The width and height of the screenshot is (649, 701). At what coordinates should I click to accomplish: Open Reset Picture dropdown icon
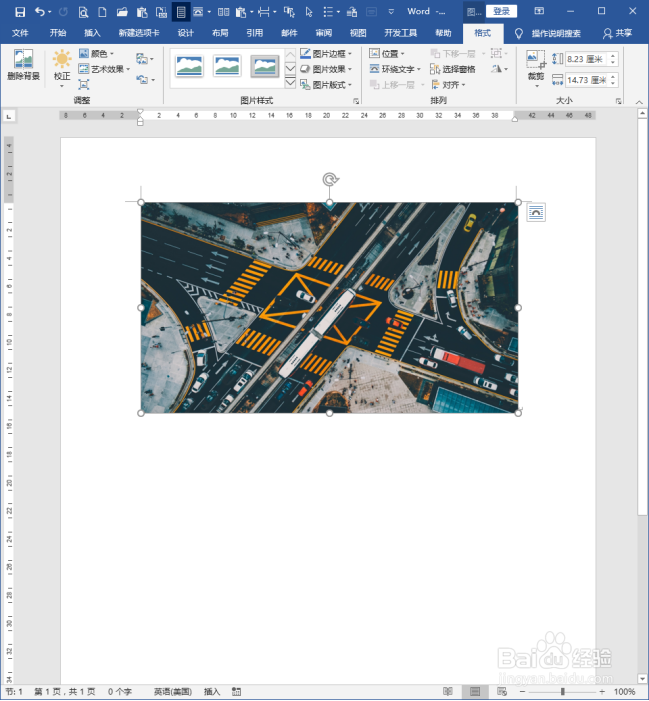(x=145, y=80)
